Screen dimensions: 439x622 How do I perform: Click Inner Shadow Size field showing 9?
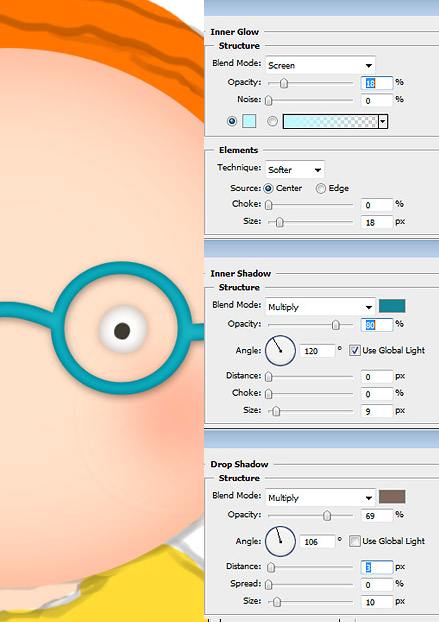click(x=377, y=411)
